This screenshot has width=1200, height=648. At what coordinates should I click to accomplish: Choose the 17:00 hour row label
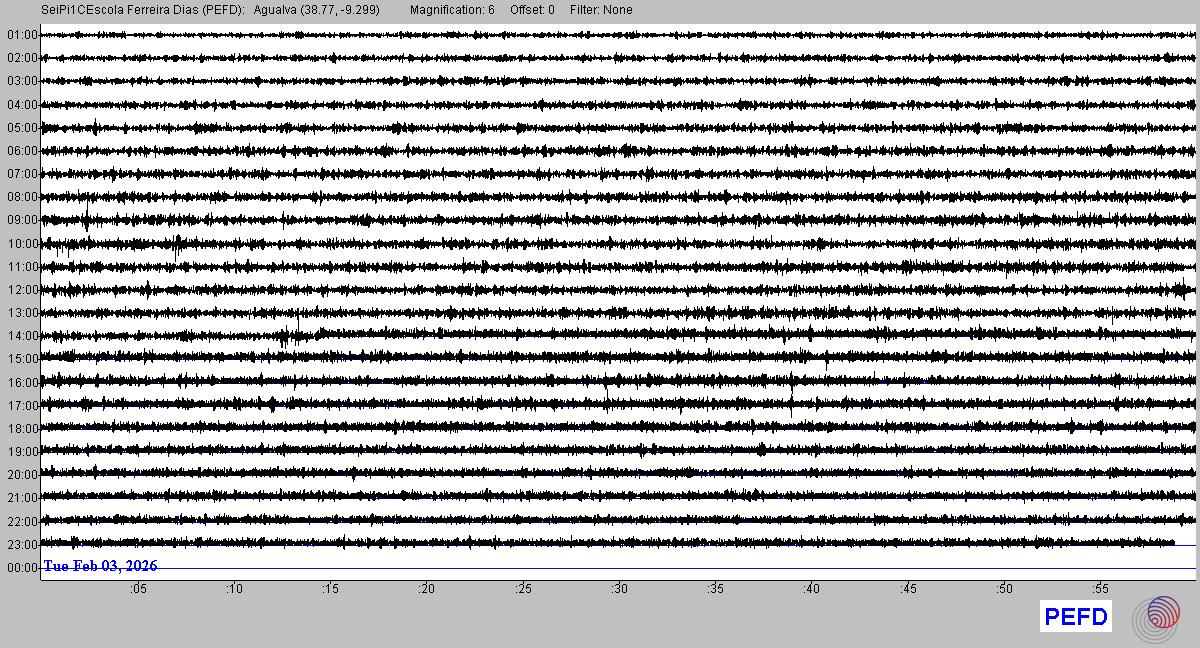pyautogui.click(x=21, y=406)
